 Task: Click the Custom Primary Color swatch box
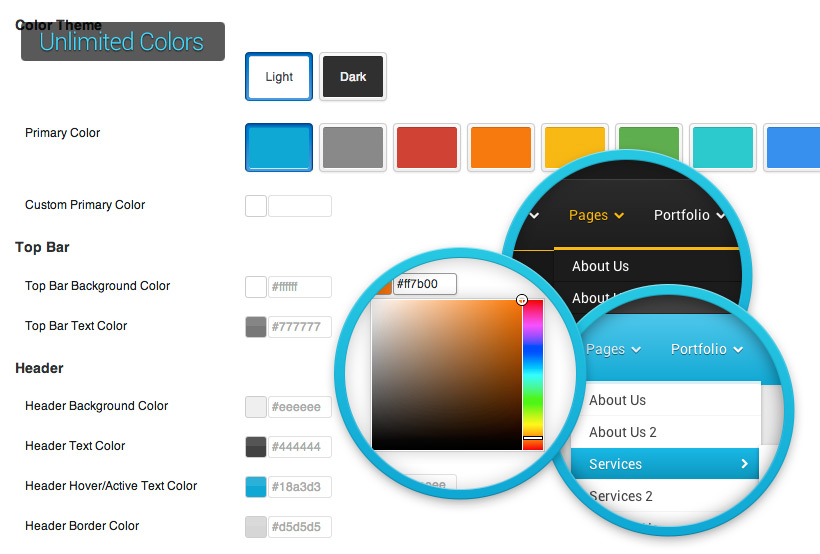coord(256,206)
